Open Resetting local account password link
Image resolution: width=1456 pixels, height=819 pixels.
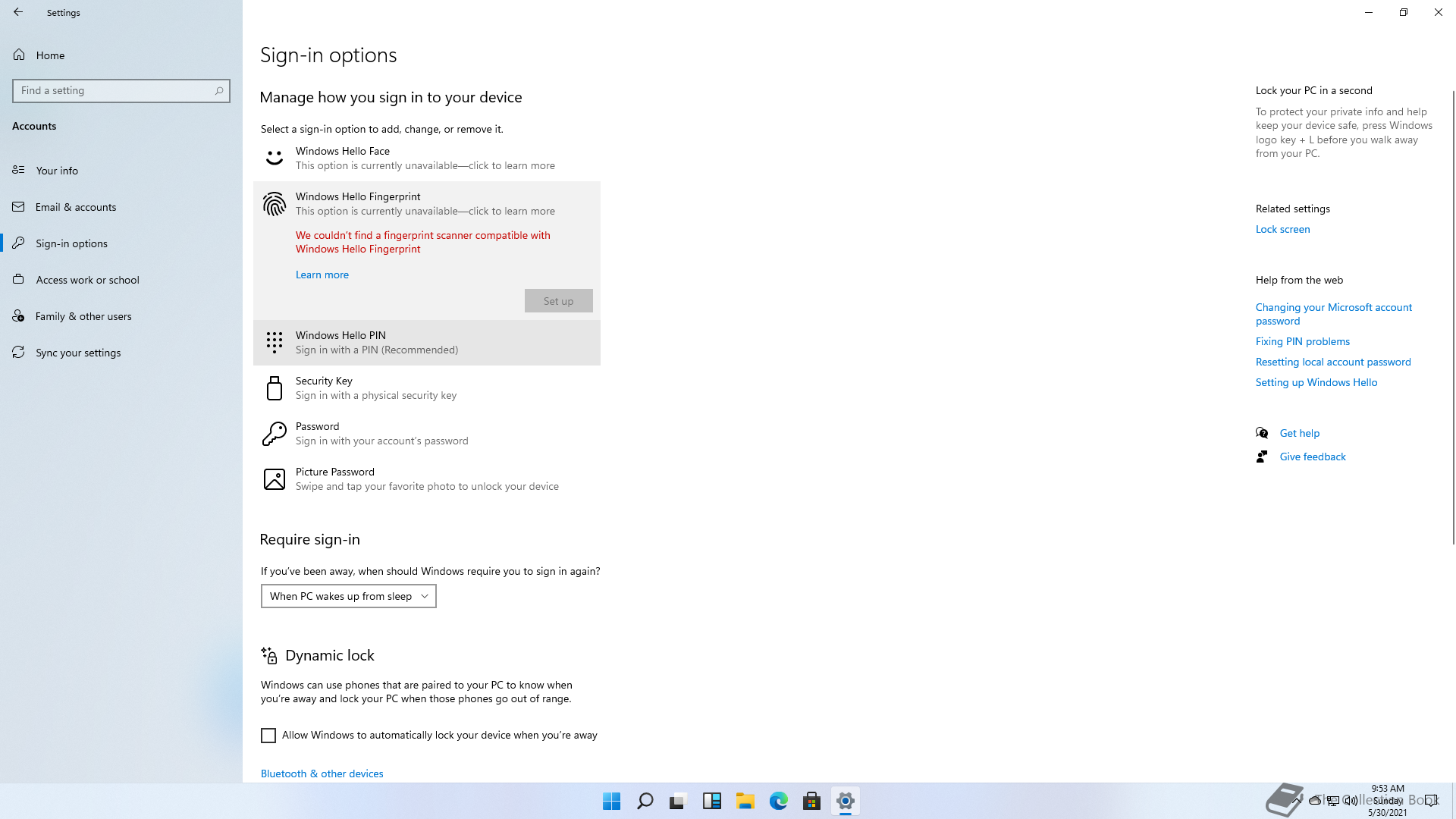(1333, 362)
